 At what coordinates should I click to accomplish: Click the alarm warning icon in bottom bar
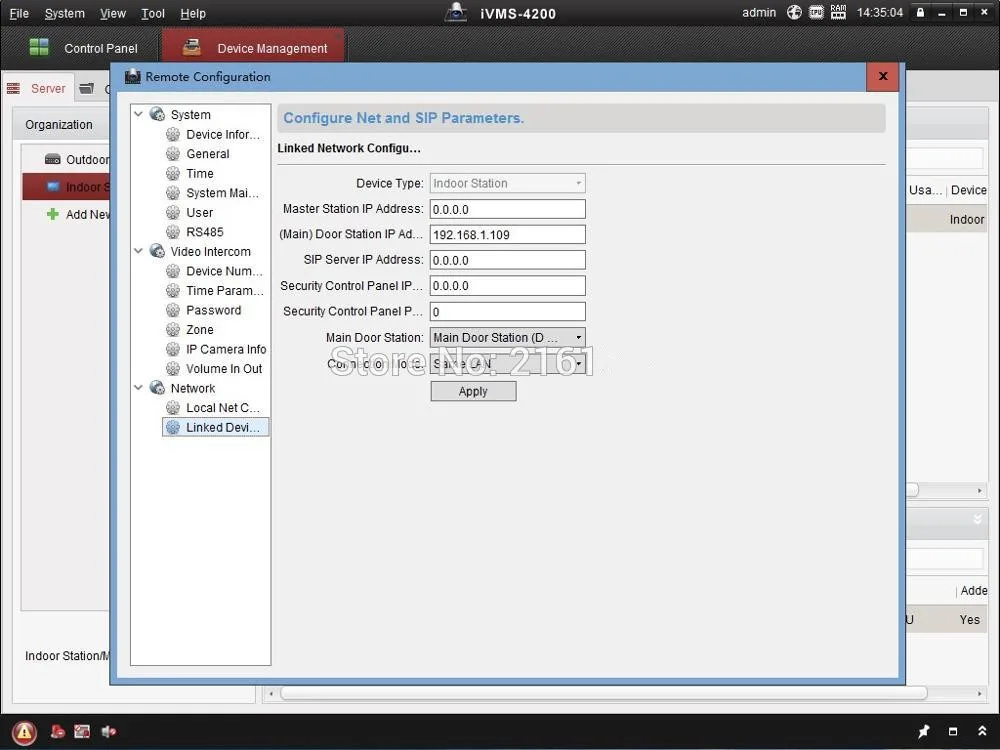point(24,732)
